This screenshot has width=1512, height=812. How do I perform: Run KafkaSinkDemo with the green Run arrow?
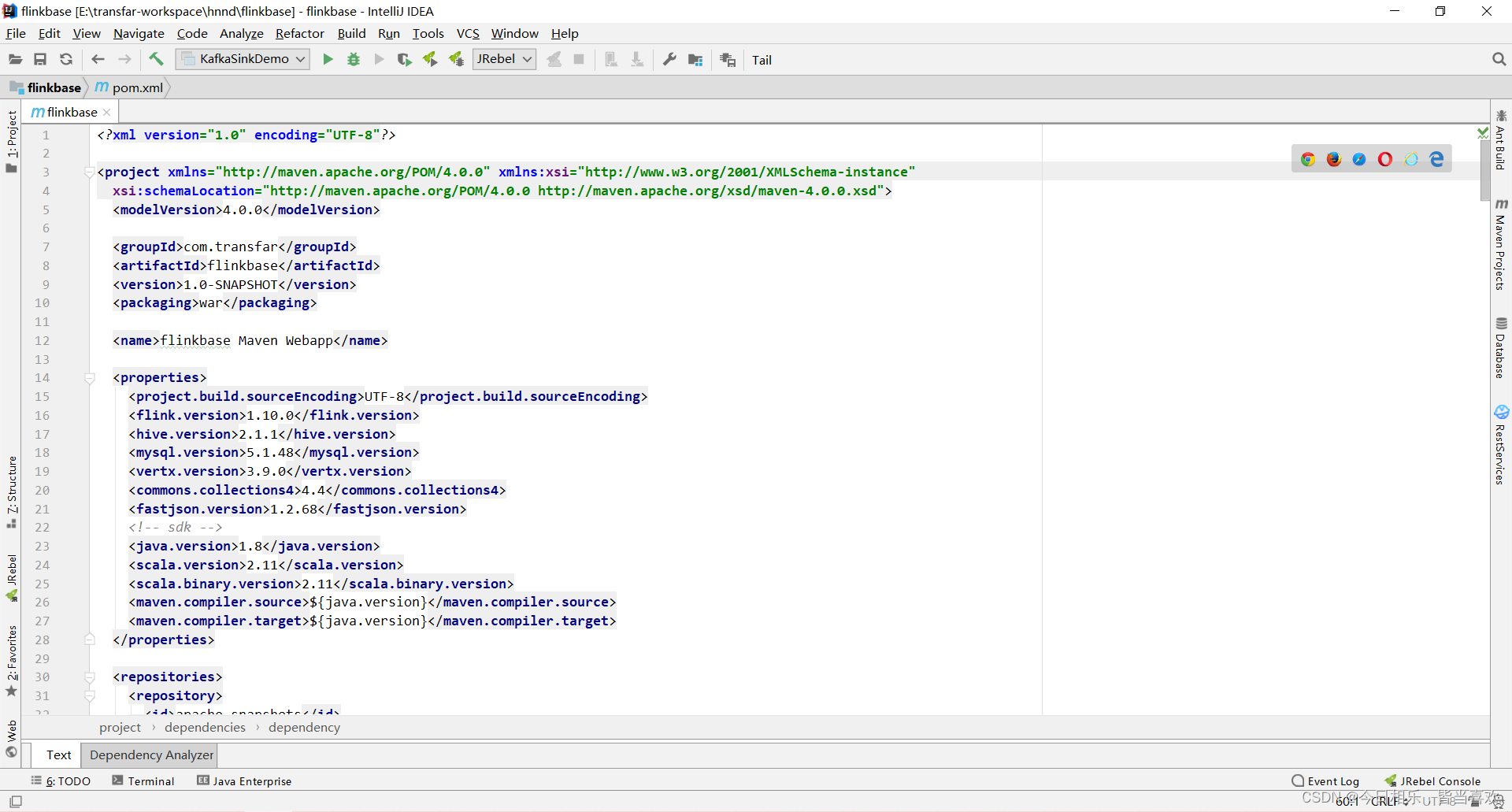tap(328, 59)
